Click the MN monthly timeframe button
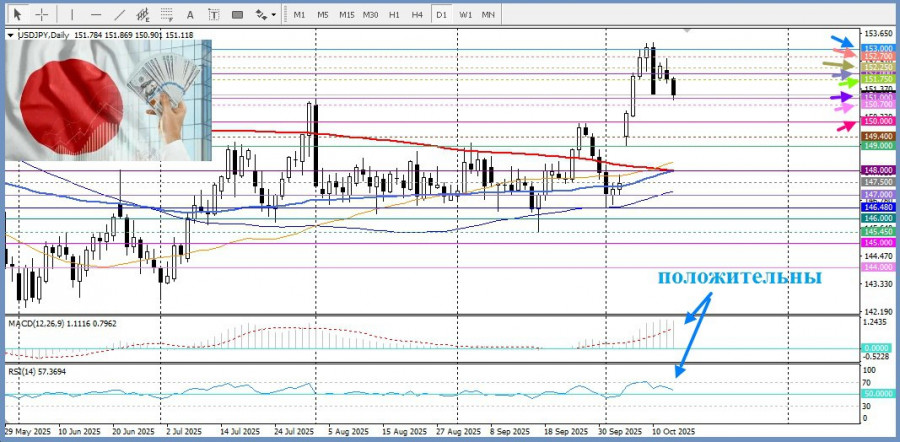The image size is (900, 442). (488, 15)
